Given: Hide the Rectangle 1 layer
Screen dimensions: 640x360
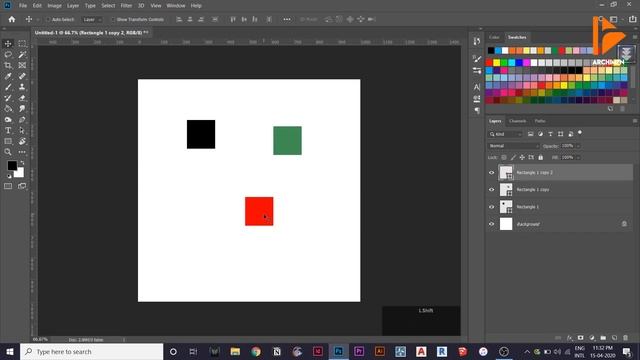Looking at the screenshot, I should pos(491,207).
